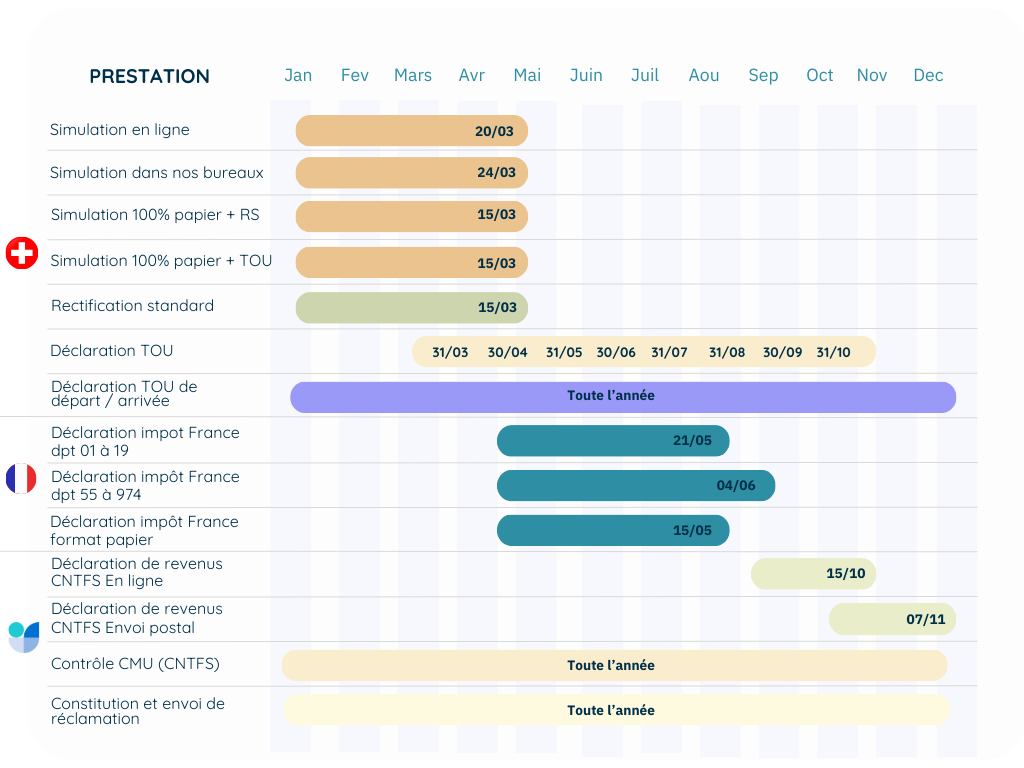This screenshot has width=1024, height=768.
Task: Click the 30/06 deadline in Déclaration TOU
Action: 616,352
